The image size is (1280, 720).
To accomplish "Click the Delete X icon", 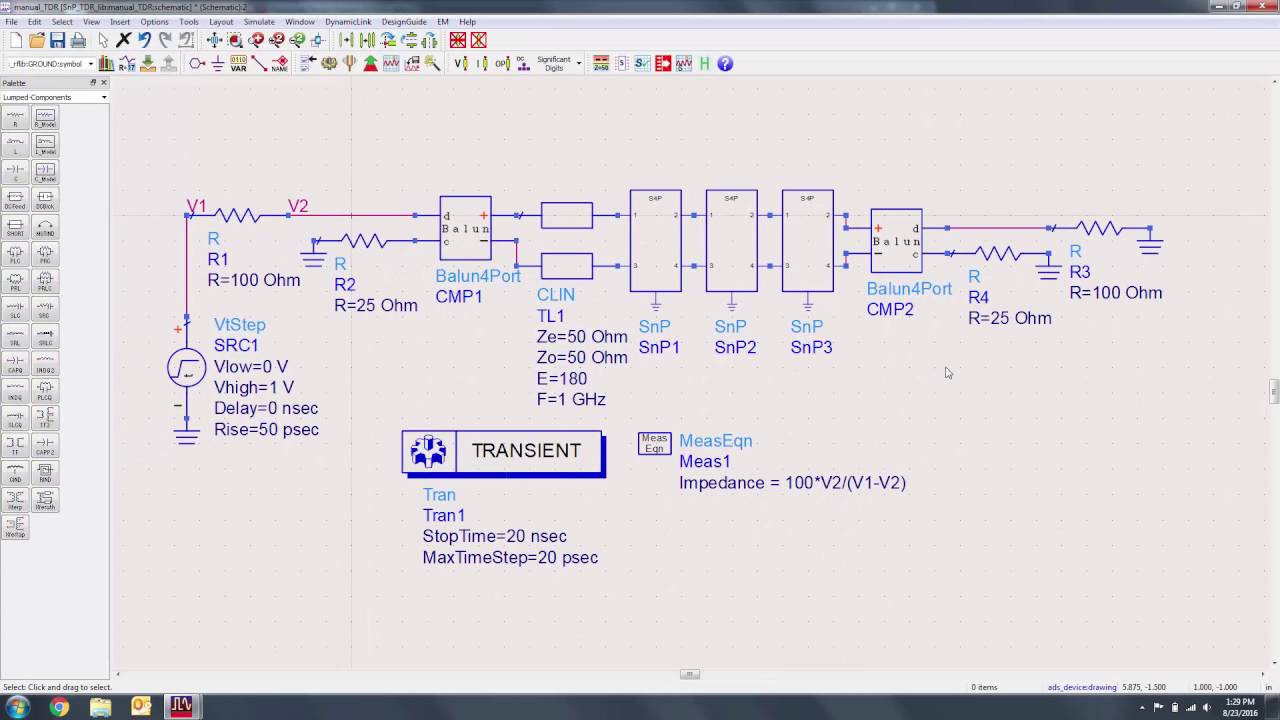I will 124,40.
